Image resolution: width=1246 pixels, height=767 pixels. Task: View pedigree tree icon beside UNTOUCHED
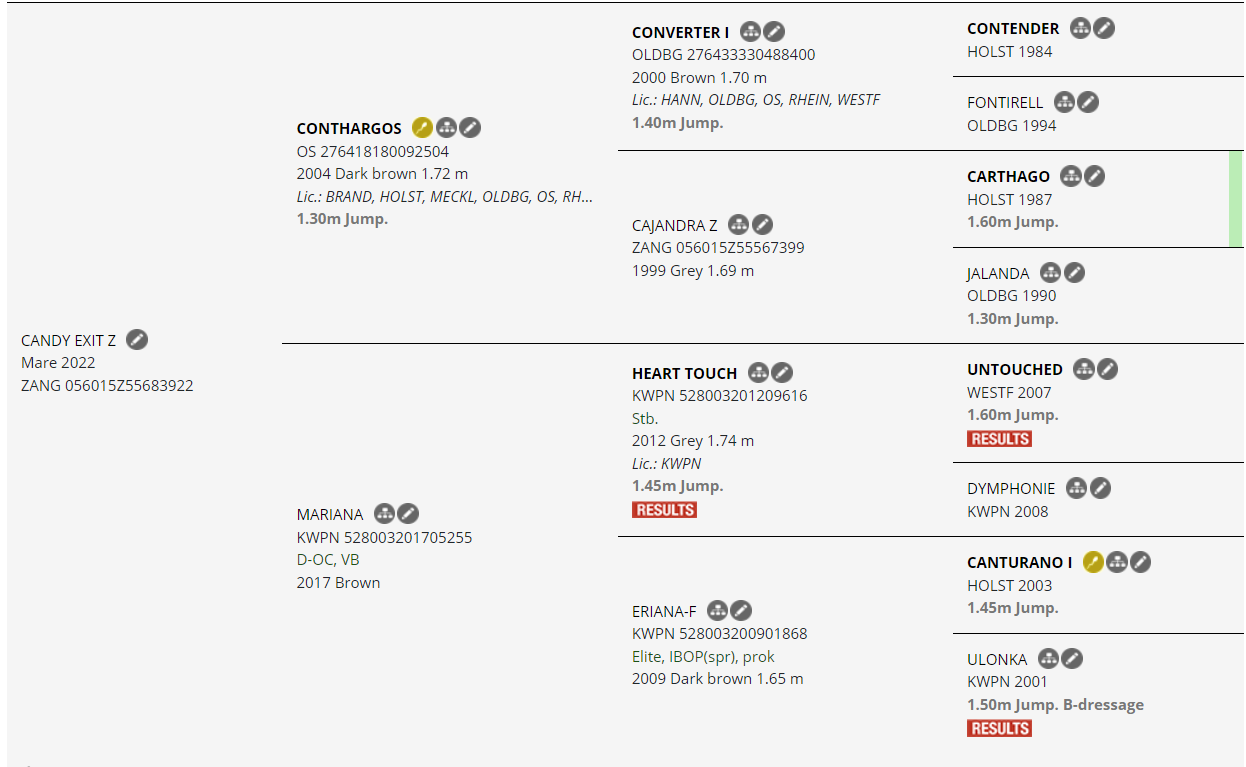pyautogui.click(x=1084, y=369)
